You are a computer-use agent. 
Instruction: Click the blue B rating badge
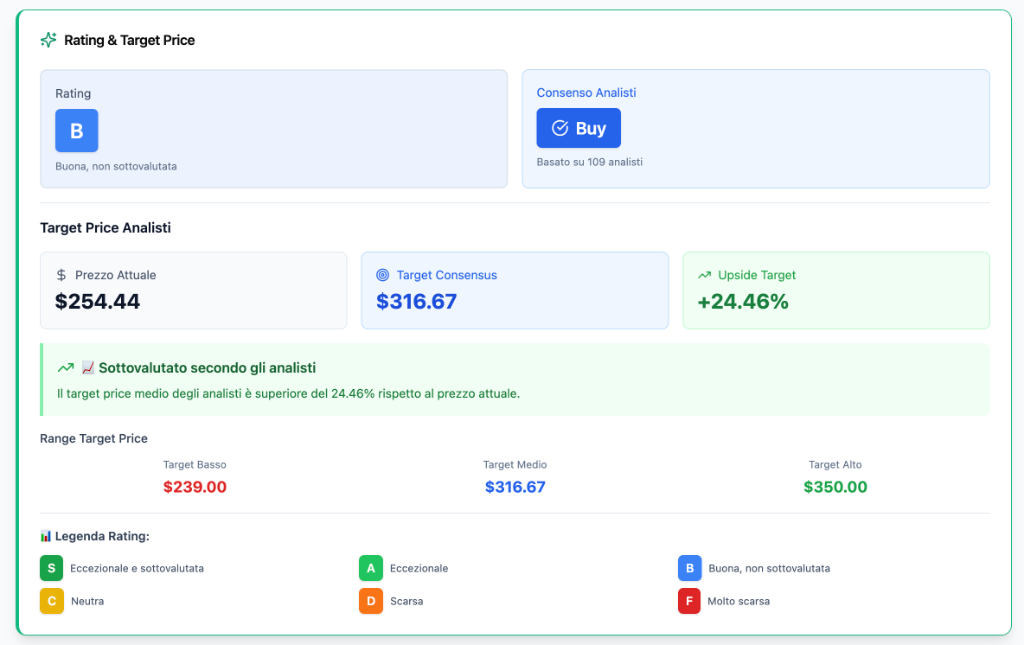pyautogui.click(x=76, y=131)
